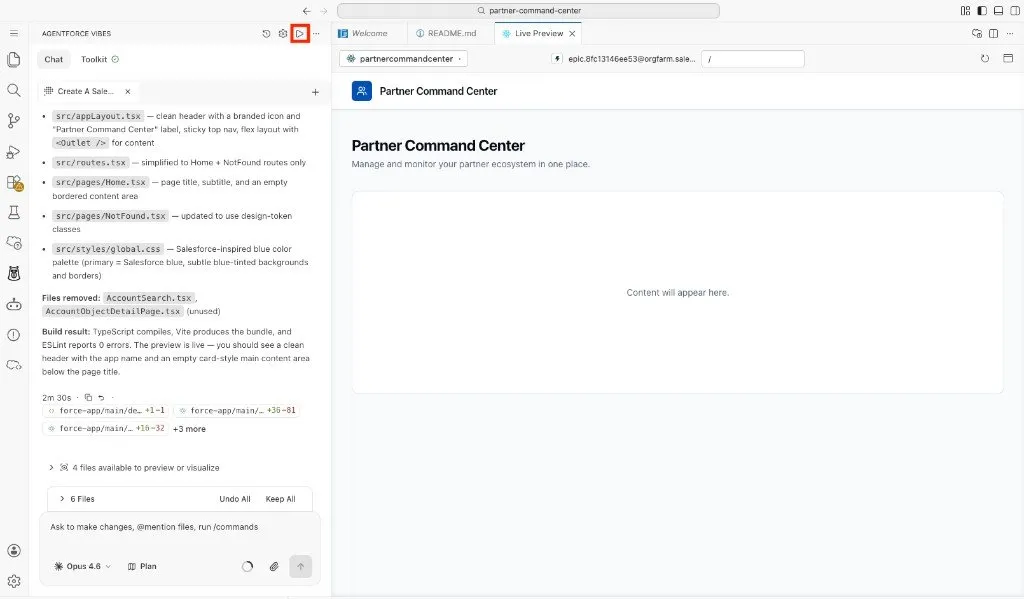The height and width of the screenshot is (599, 1024).
Task: Open the Testing flask view
Action: (14, 212)
